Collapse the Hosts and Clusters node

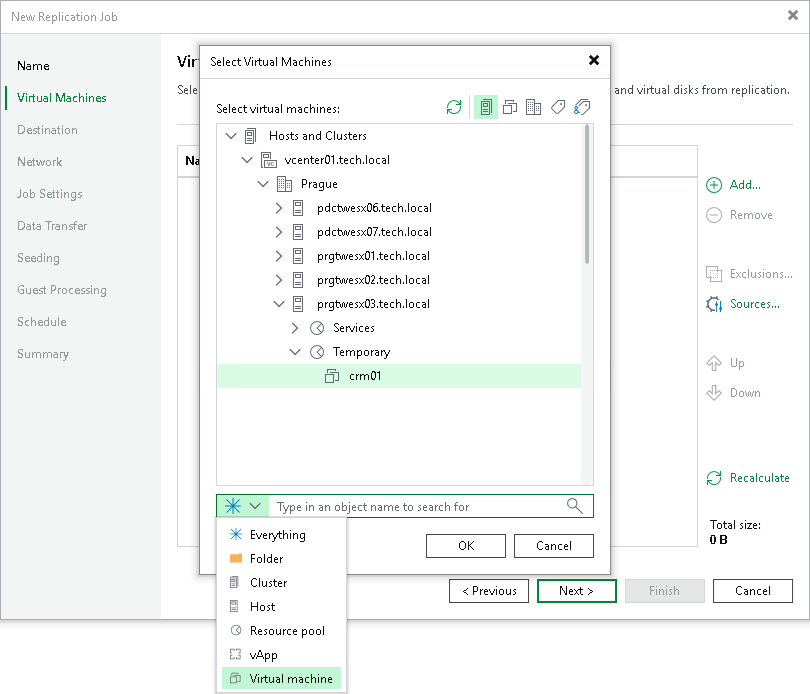pos(231,136)
